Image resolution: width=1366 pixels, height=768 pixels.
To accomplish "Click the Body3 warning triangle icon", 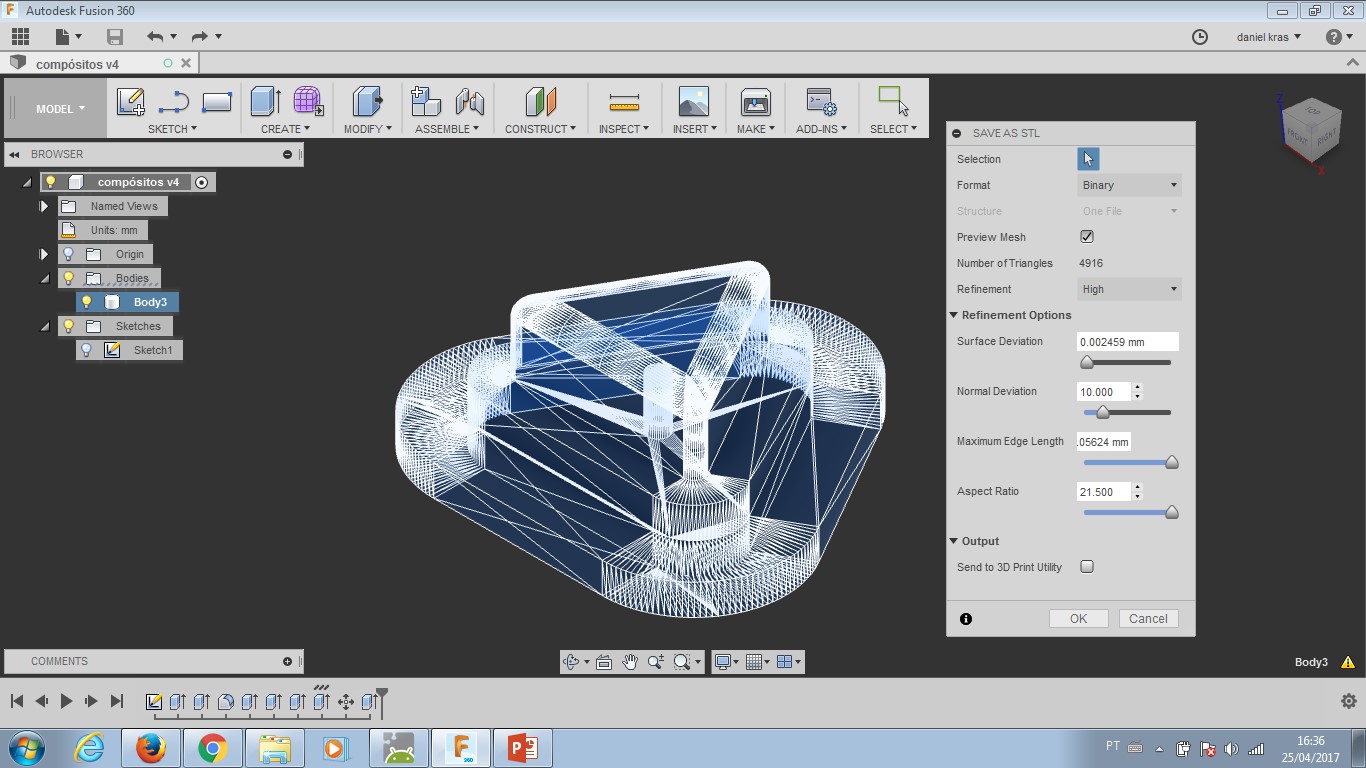I will coord(1348,662).
